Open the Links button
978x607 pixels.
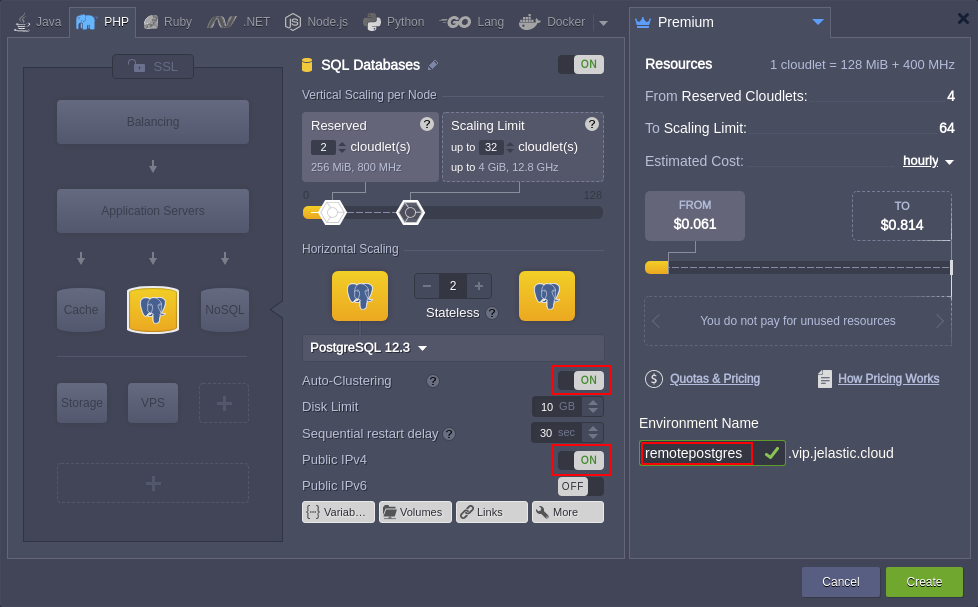[491, 512]
